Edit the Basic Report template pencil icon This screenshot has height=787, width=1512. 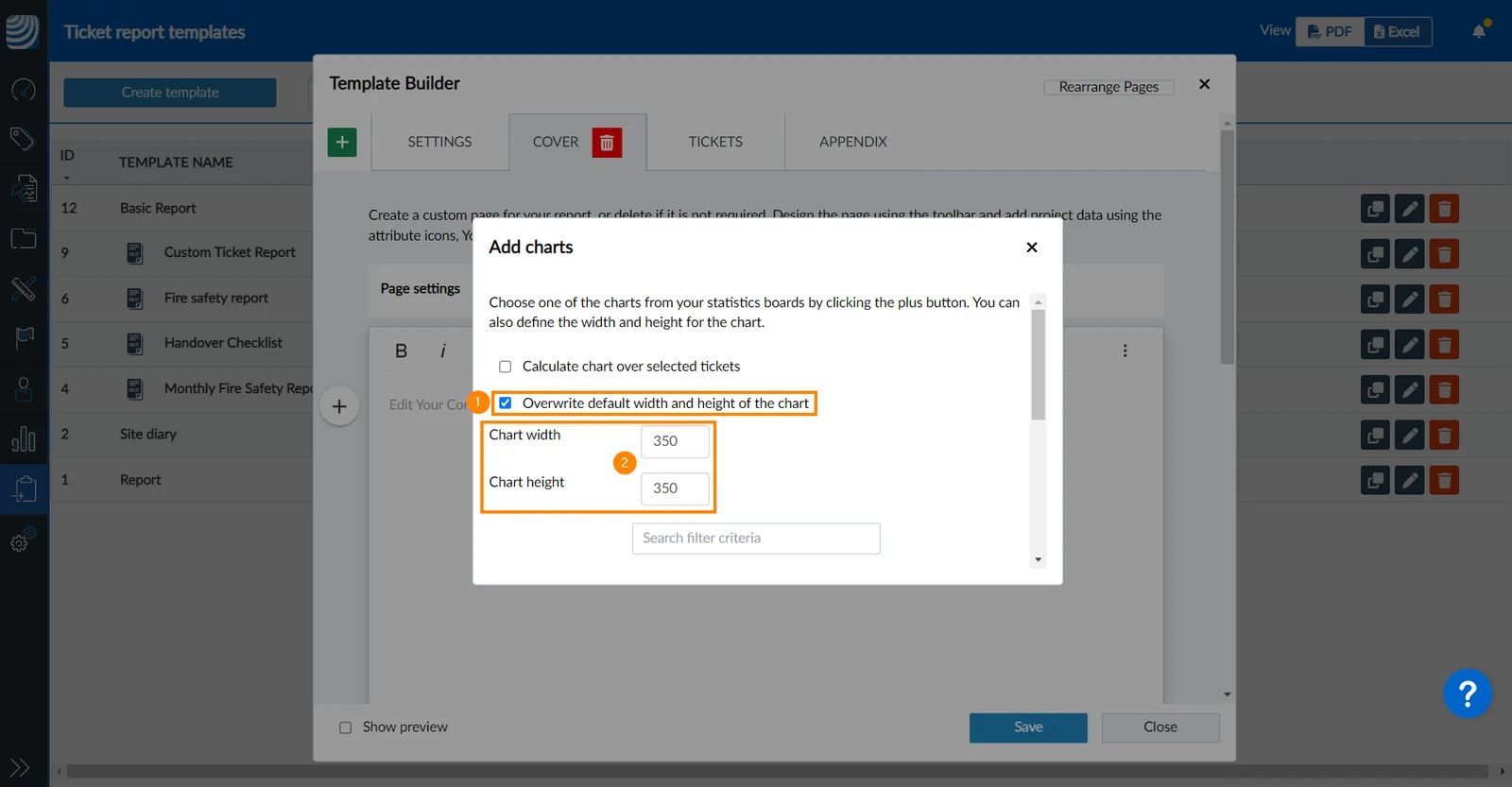point(1409,208)
